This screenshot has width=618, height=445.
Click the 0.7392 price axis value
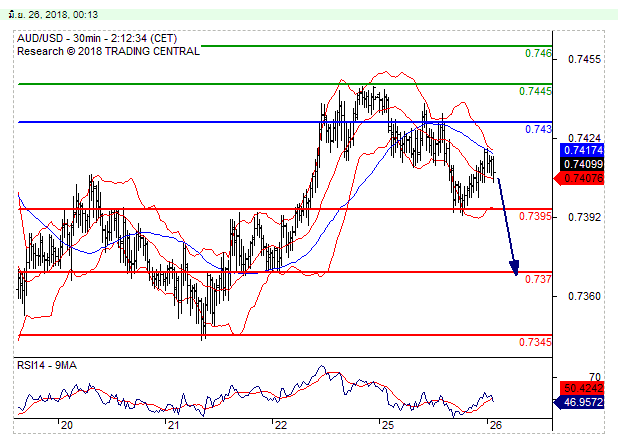pyautogui.click(x=584, y=217)
